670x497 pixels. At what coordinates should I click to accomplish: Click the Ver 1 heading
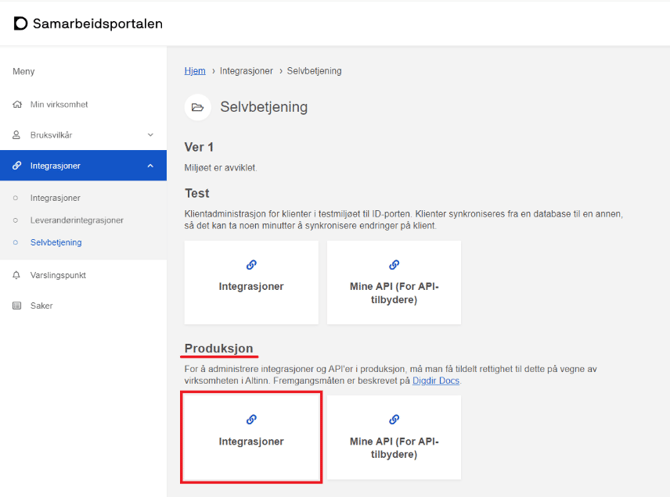pos(199,147)
